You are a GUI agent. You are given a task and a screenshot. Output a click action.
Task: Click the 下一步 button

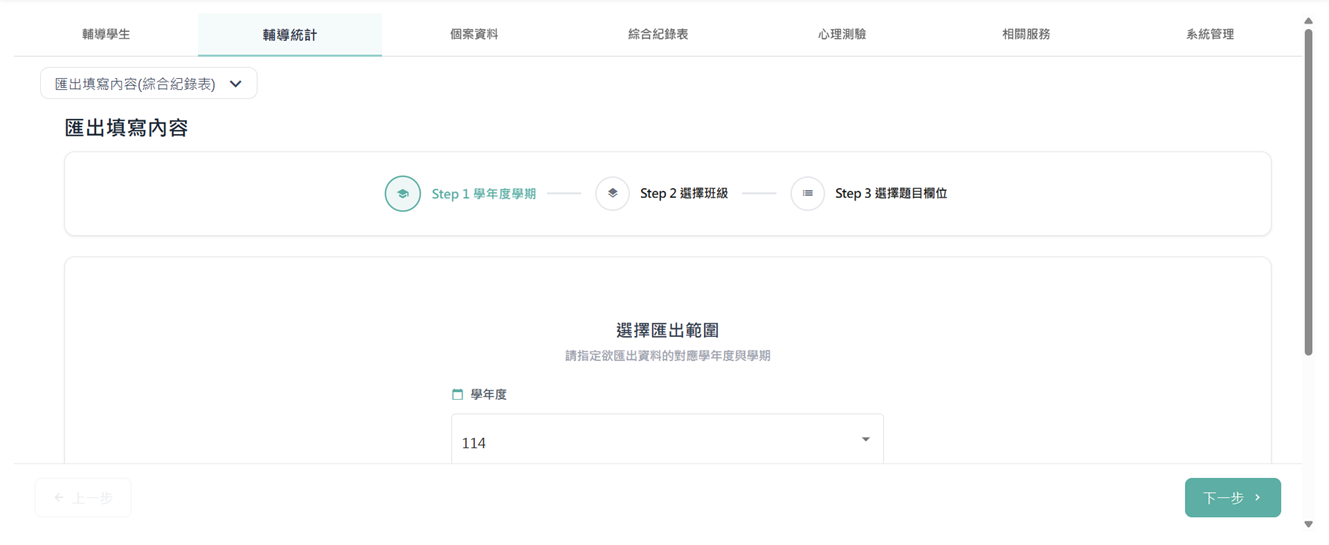pyautogui.click(x=1233, y=498)
